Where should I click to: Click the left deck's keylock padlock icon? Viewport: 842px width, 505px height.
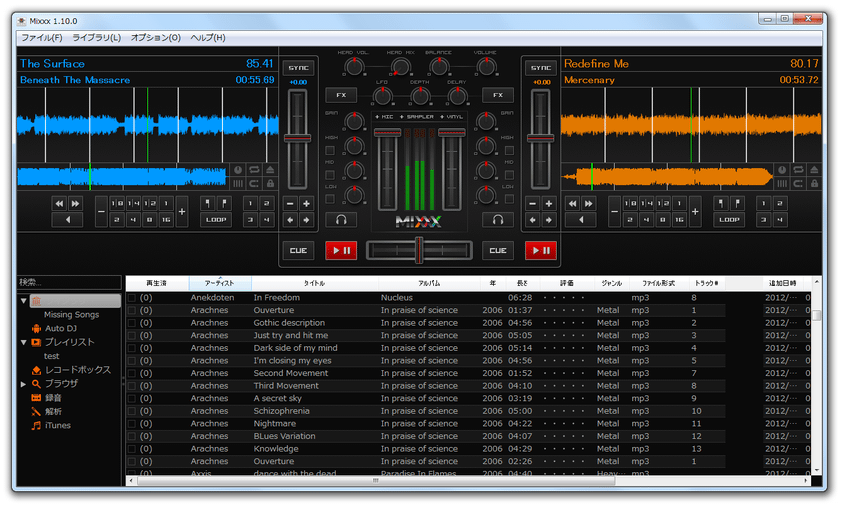[x=270, y=184]
